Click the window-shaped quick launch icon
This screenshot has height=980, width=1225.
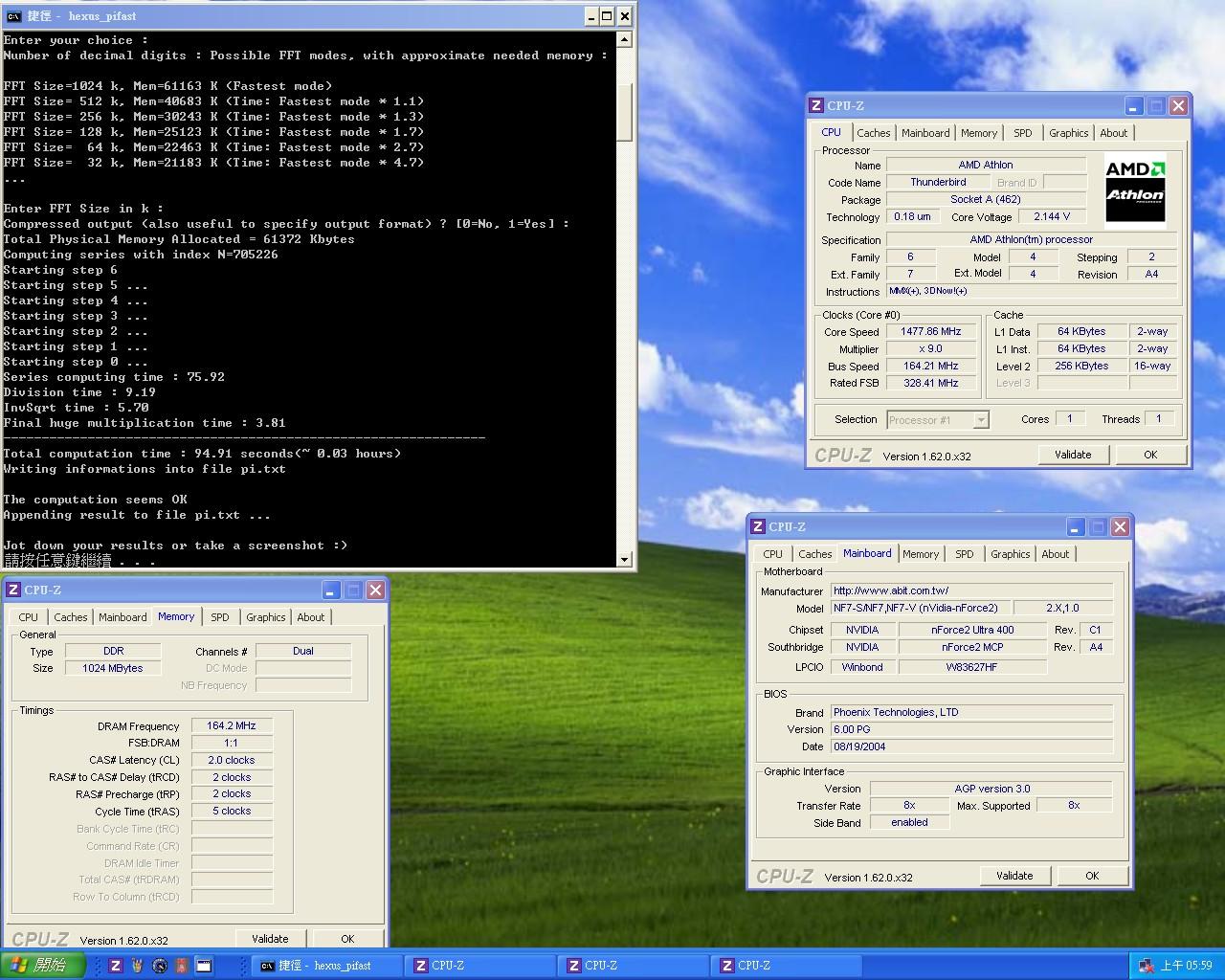click(x=204, y=966)
